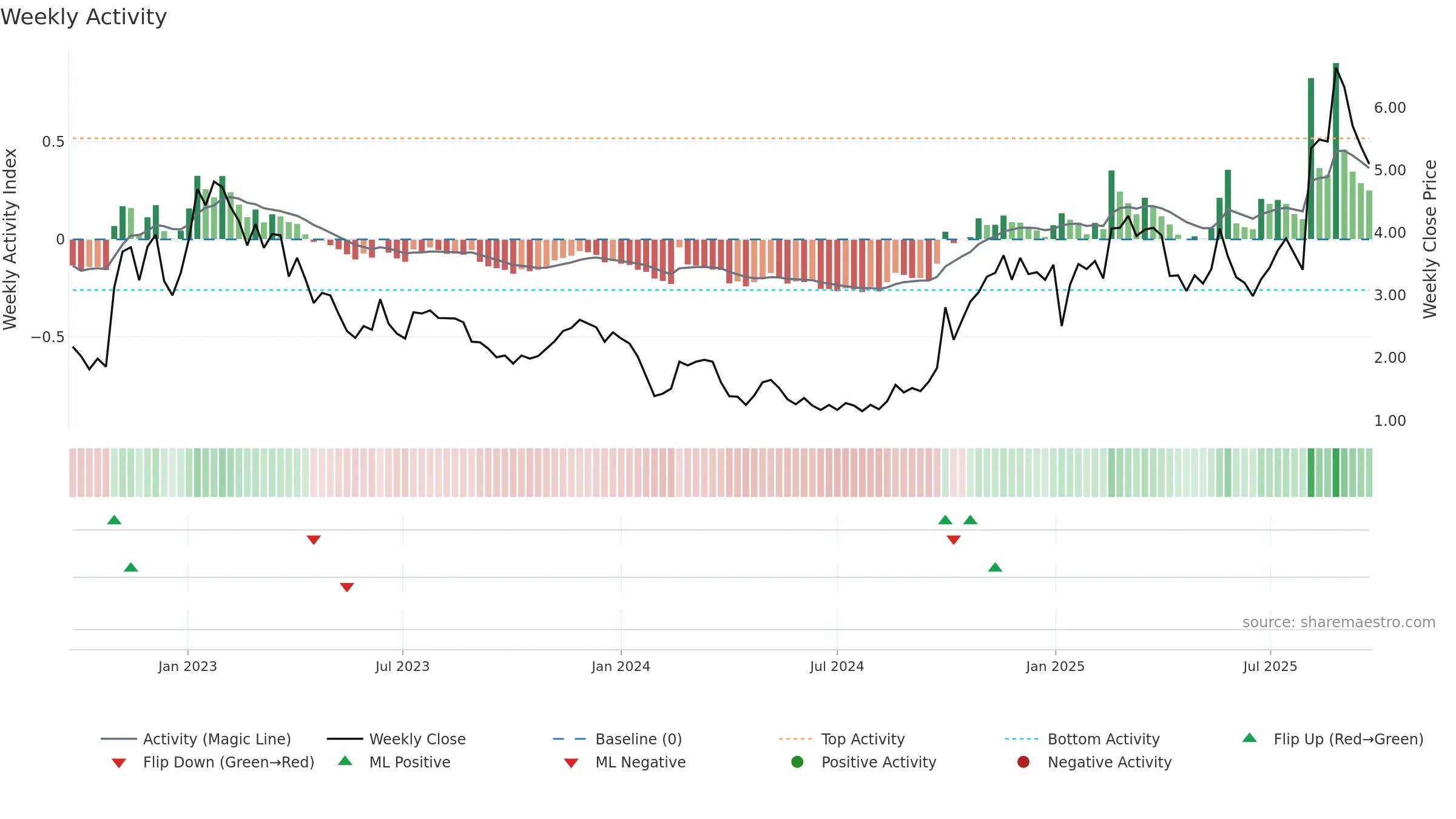Toggle the Baseline (0) legend entry
Image resolution: width=1456 pixels, height=819 pixels.
tap(618, 739)
